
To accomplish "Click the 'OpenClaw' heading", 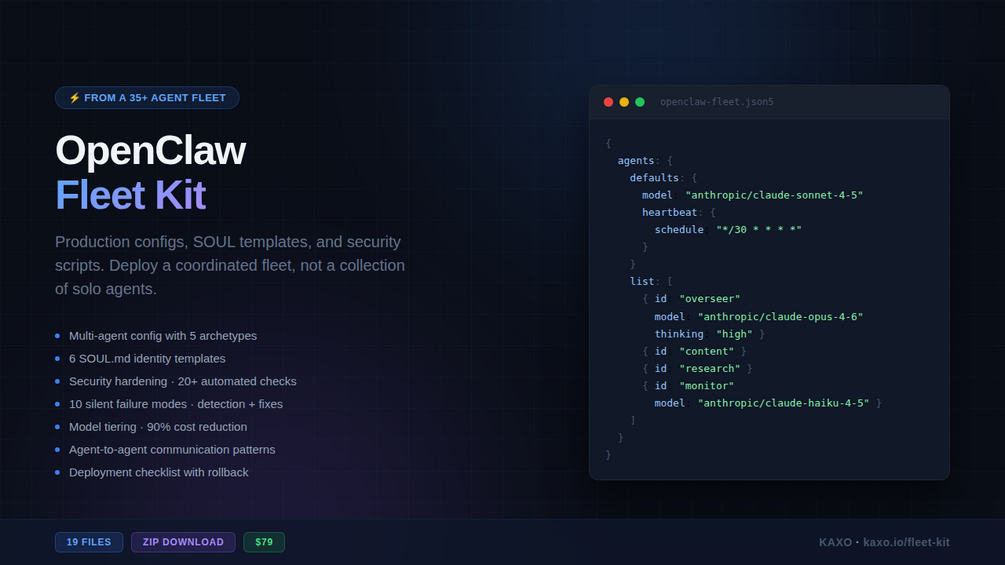I will coord(151,151).
